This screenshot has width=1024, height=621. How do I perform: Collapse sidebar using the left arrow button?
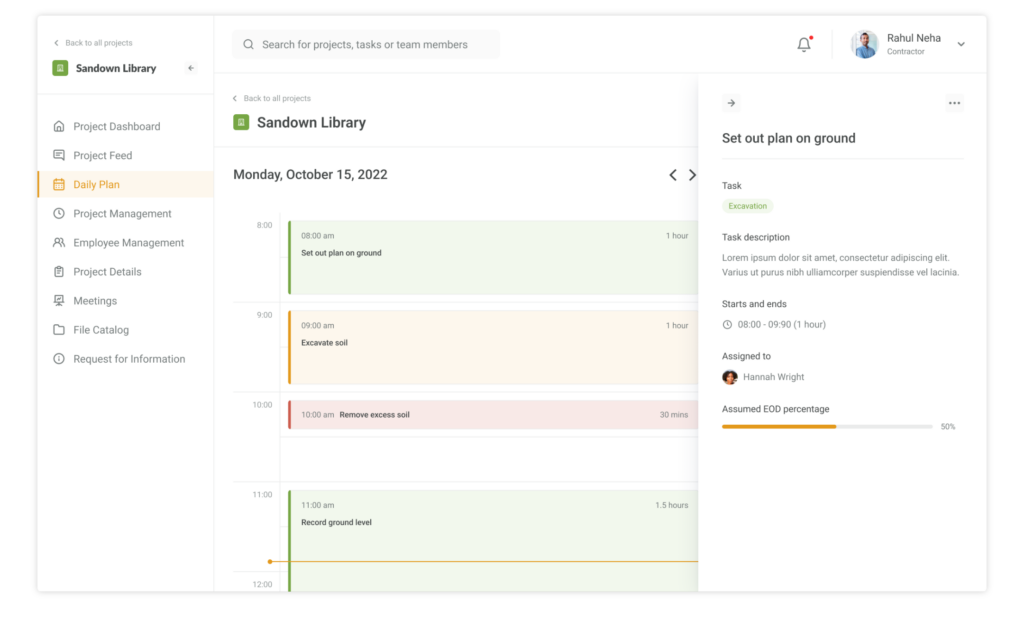click(x=191, y=68)
